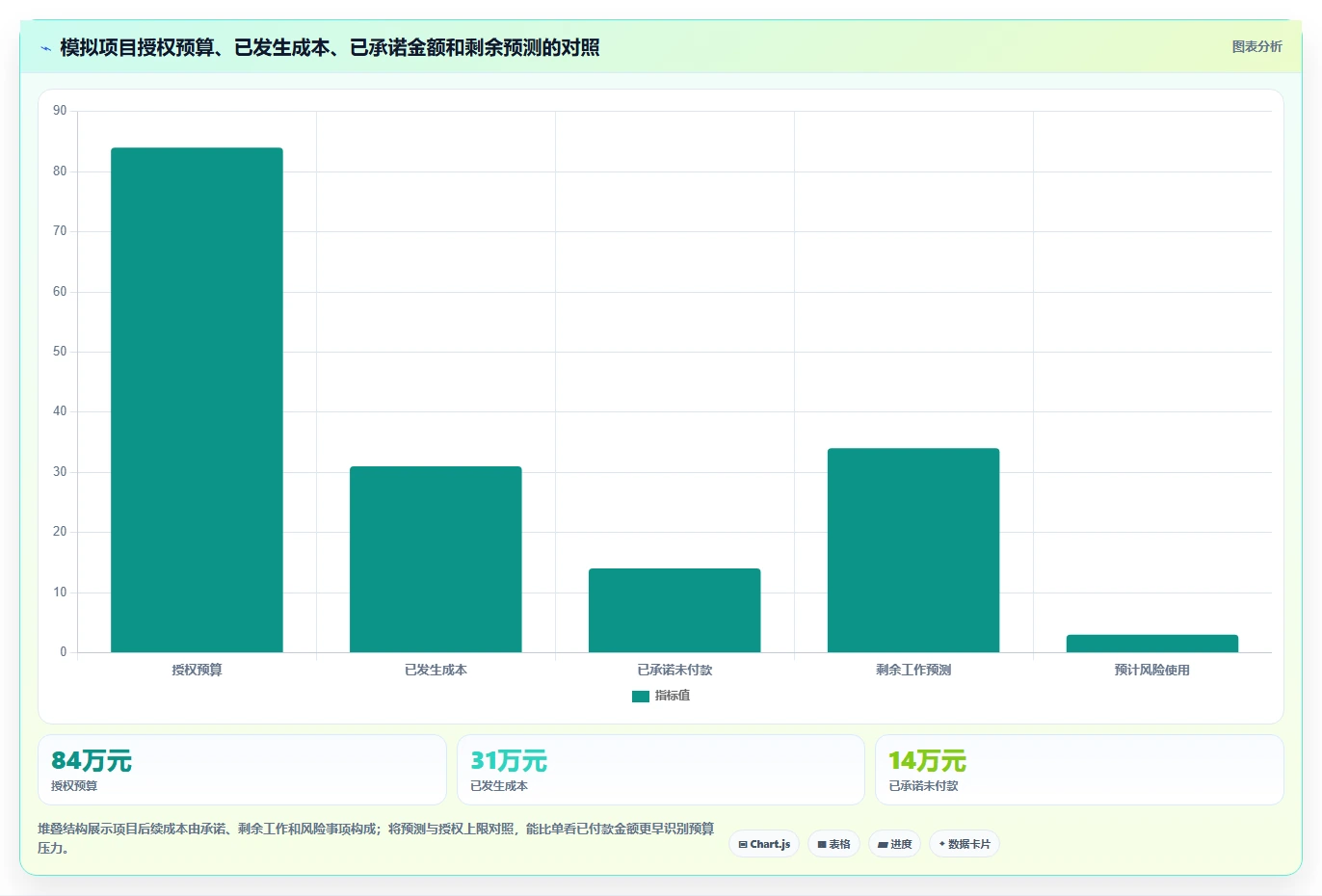This screenshot has height=896, width=1322.
Task: Click the Chart.js tag pill
Action: click(764, 844)
